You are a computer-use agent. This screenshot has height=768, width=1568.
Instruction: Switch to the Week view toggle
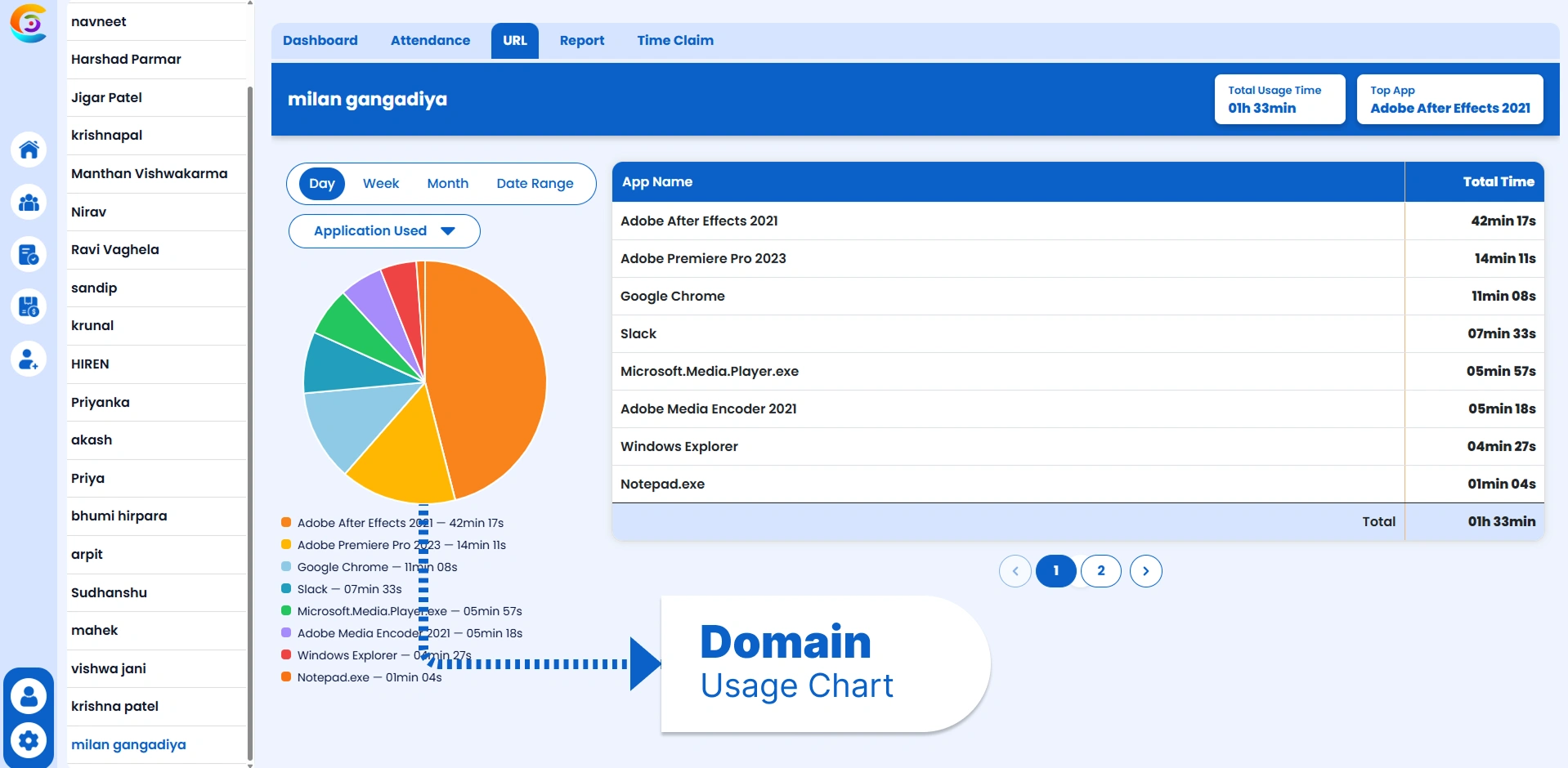[380, 183]
